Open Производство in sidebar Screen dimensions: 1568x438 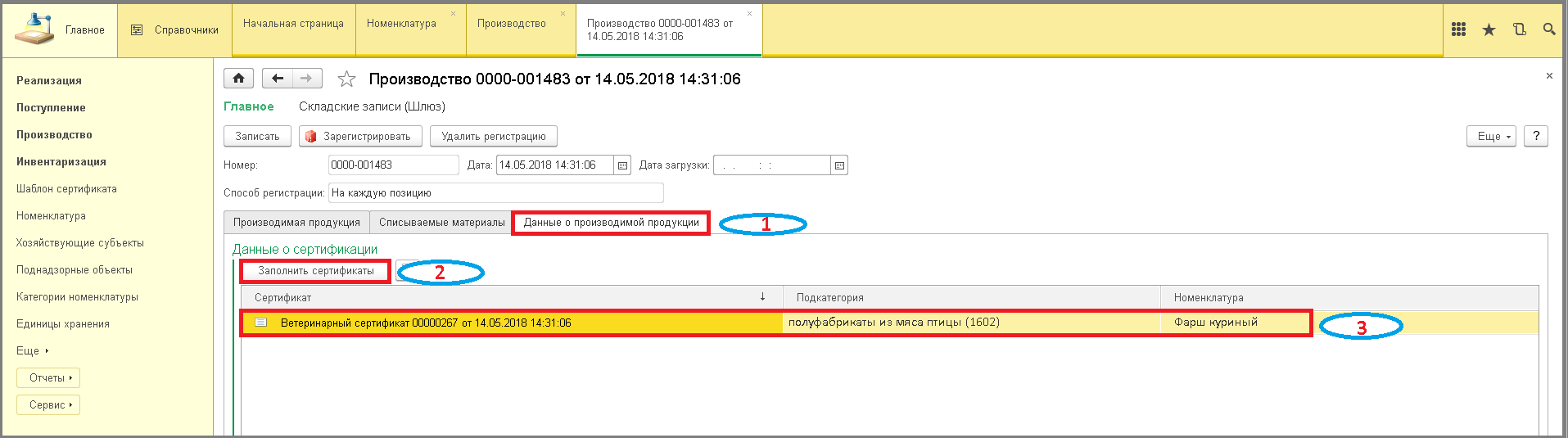[54, 134]
